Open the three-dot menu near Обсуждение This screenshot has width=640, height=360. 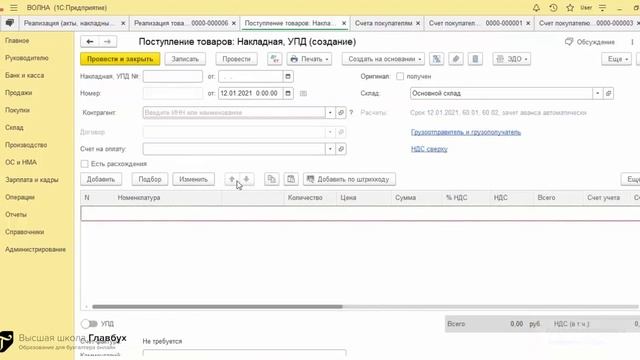coord(632,42)
